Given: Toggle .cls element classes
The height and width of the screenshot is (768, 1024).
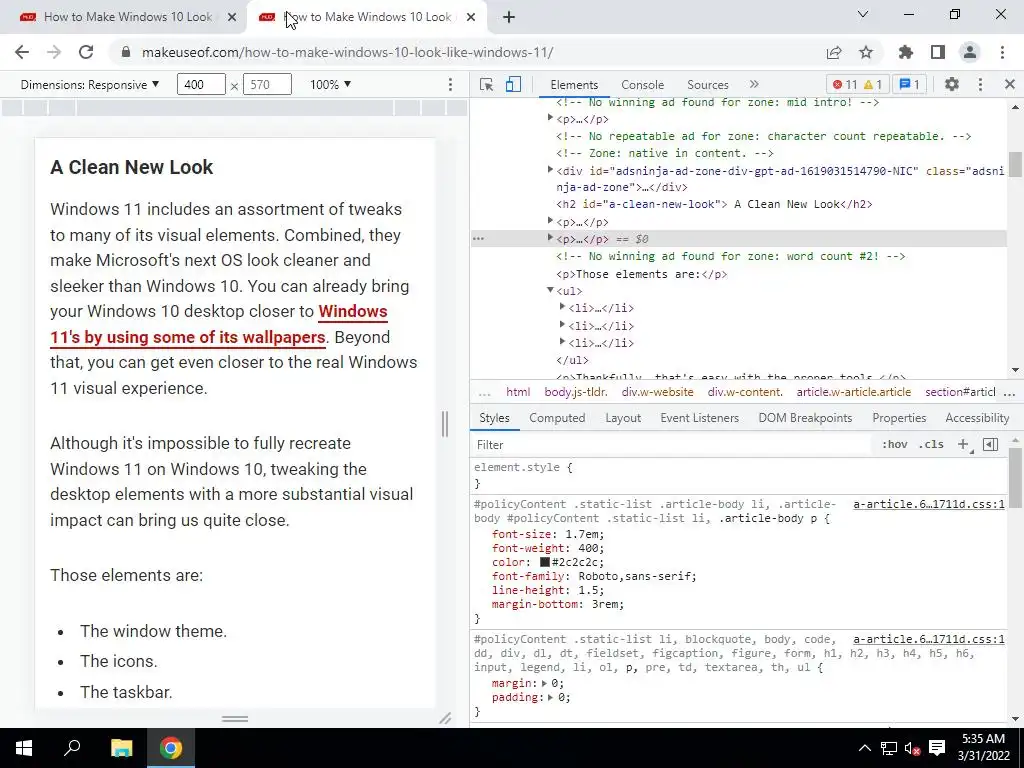Looking at the screenshot, I should [x=931, y=444].
